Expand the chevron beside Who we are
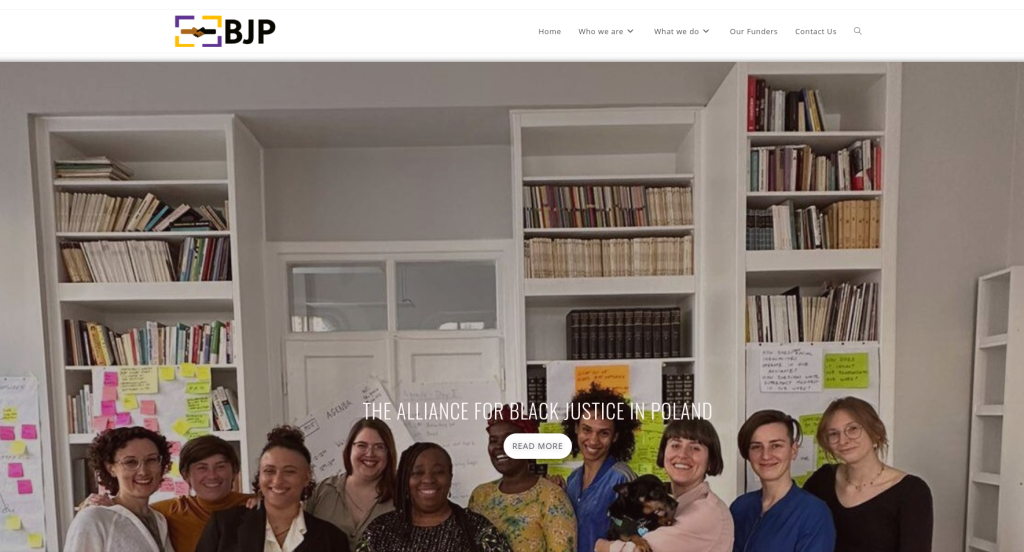The width and height of the screenshot is (1024, 552). click(630, 31)
